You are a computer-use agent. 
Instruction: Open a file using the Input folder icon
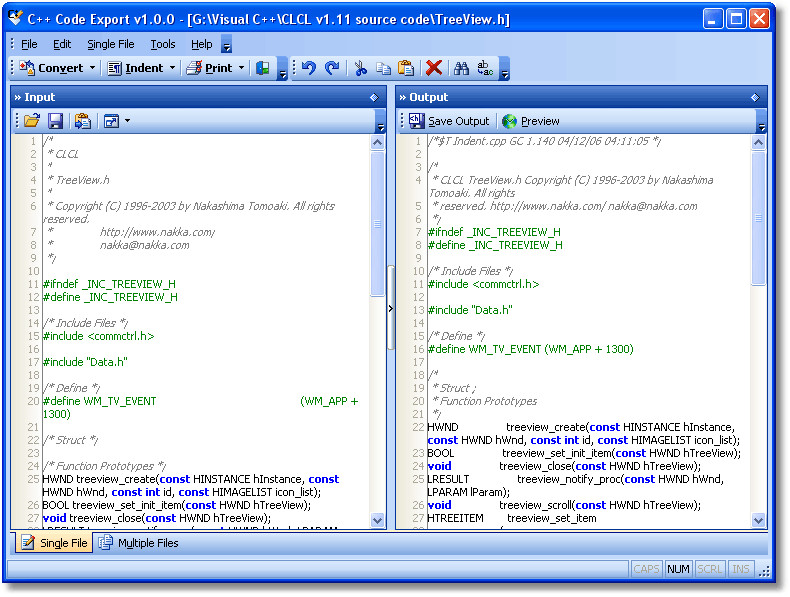click(x=32, y=121)
